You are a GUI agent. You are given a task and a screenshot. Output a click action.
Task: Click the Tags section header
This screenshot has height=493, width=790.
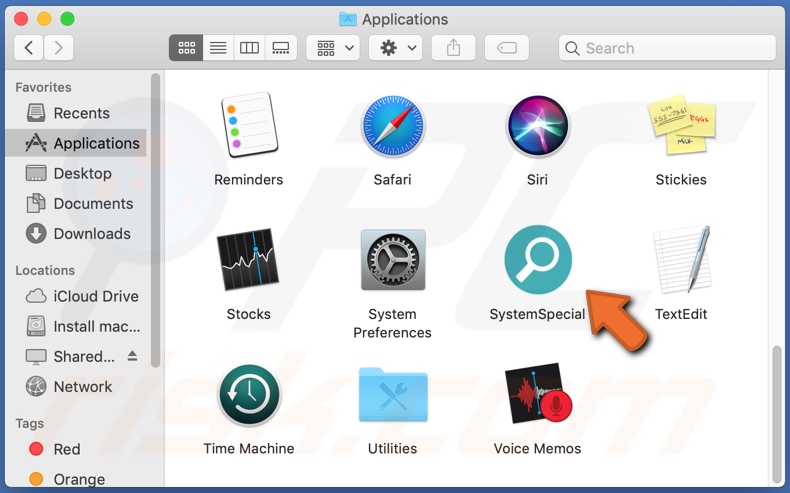point(29,424)
